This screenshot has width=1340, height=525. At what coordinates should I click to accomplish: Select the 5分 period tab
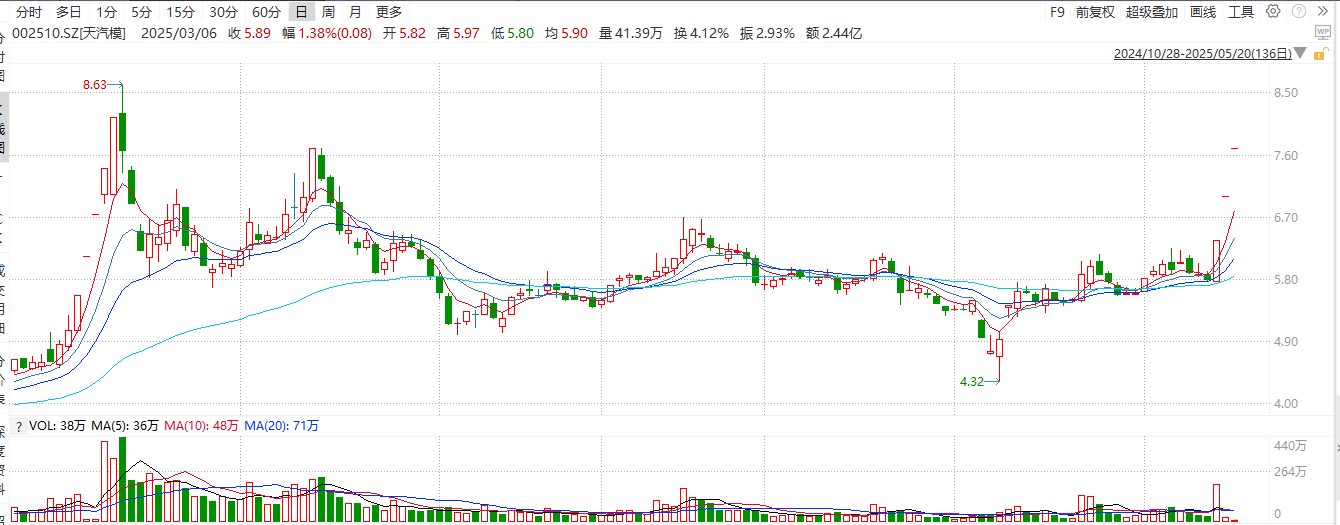pyautogui.click(x=141, y=12)
